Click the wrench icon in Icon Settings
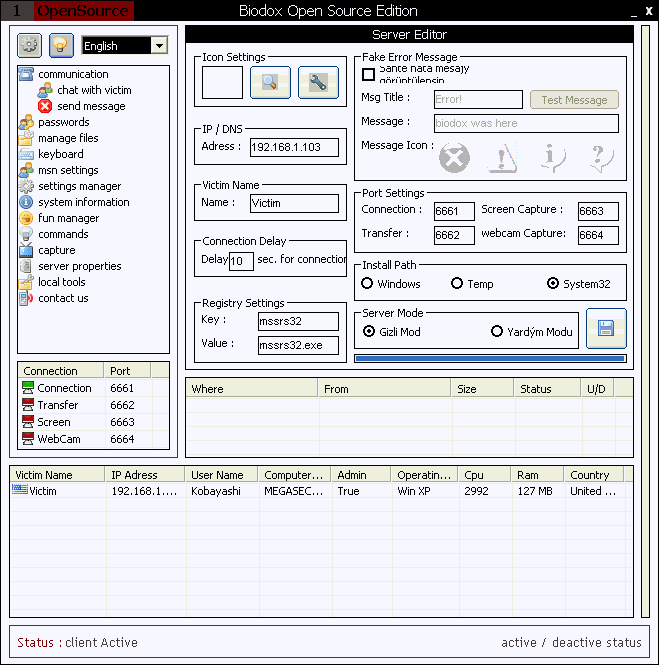The width and height of the screenshot is (659, 665). click(318, 83)
